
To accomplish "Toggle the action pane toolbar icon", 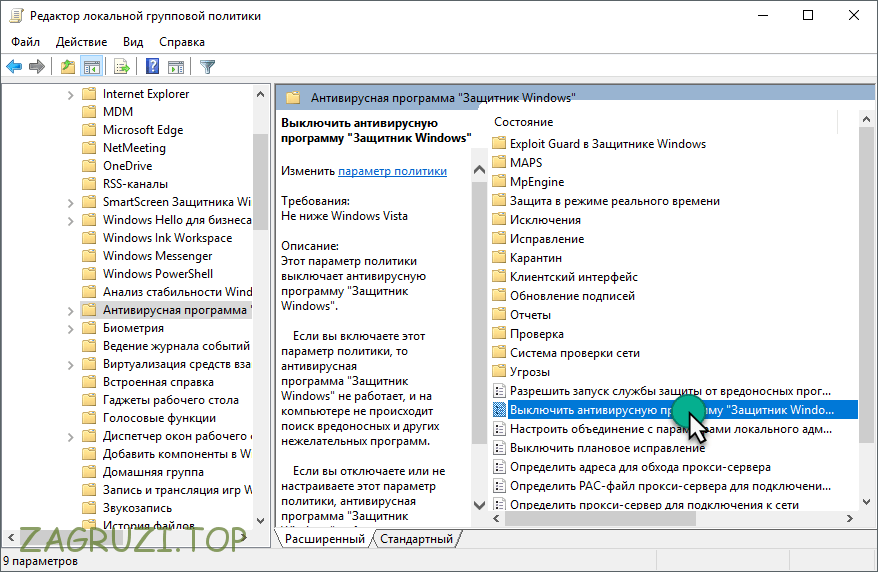I will [x=176, y=67].
